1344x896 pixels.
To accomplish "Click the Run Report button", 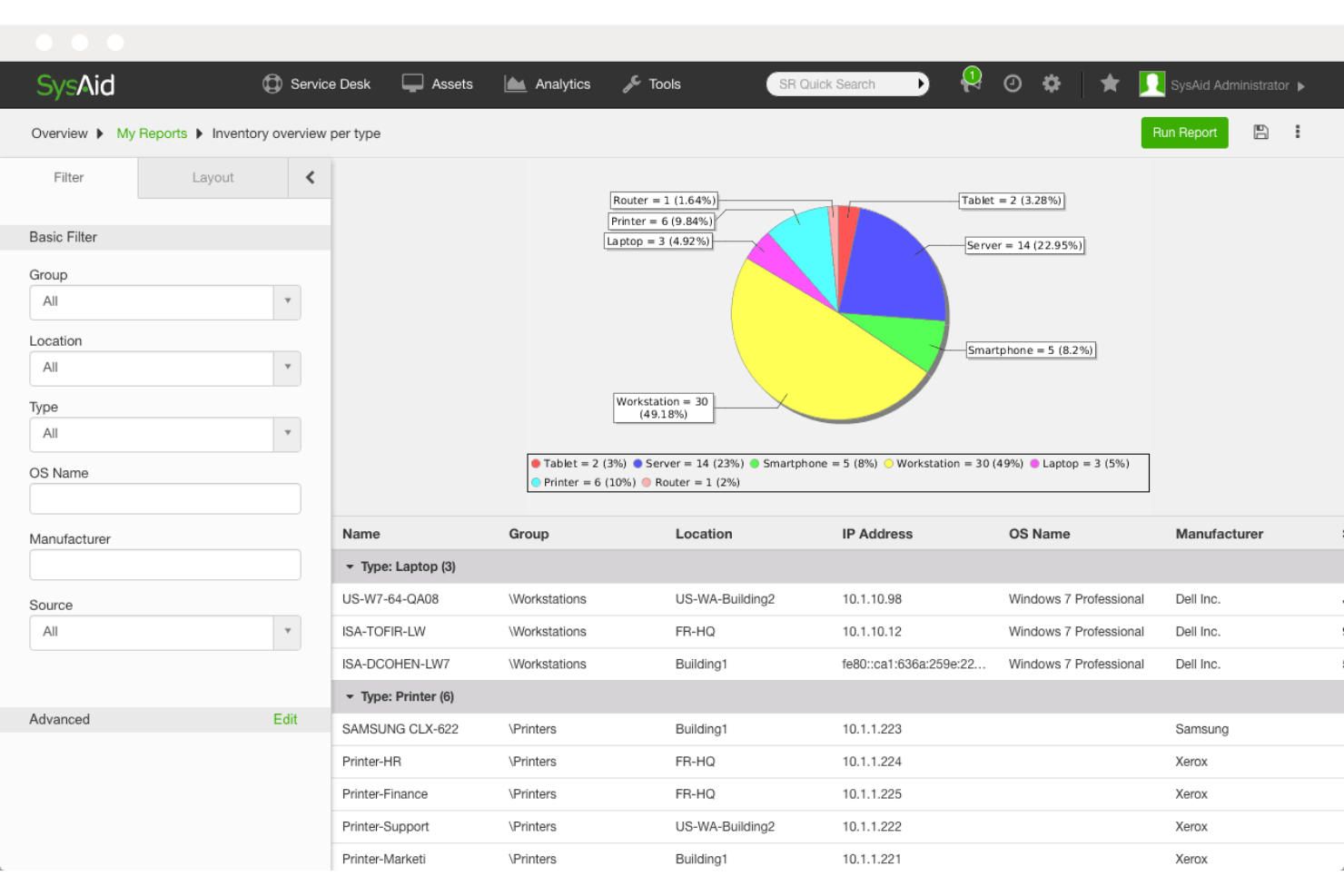I will (x=1184, y=132).
